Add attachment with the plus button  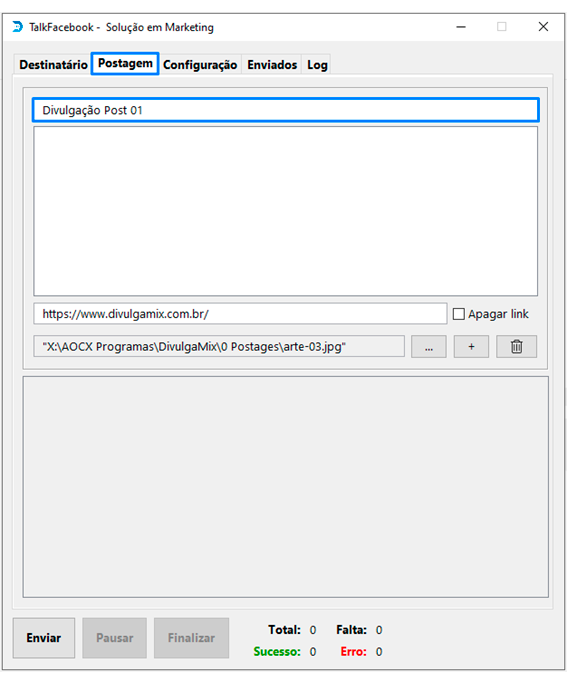(x=471, y=347)
